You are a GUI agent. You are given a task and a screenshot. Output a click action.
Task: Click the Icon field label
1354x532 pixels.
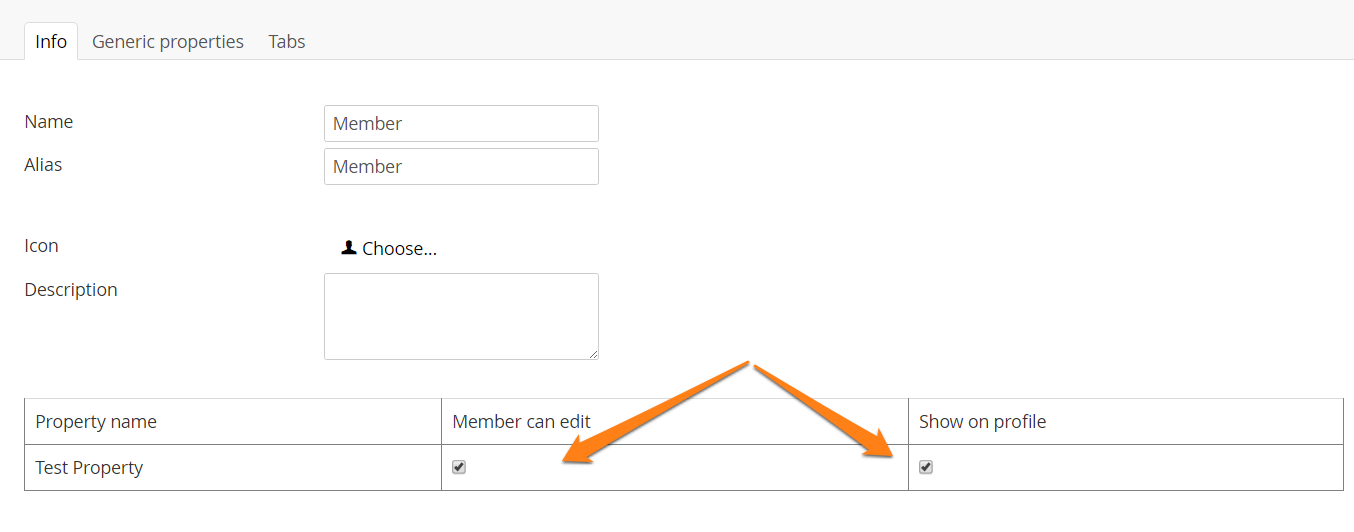pyautogui.click(x=41, y=245)
